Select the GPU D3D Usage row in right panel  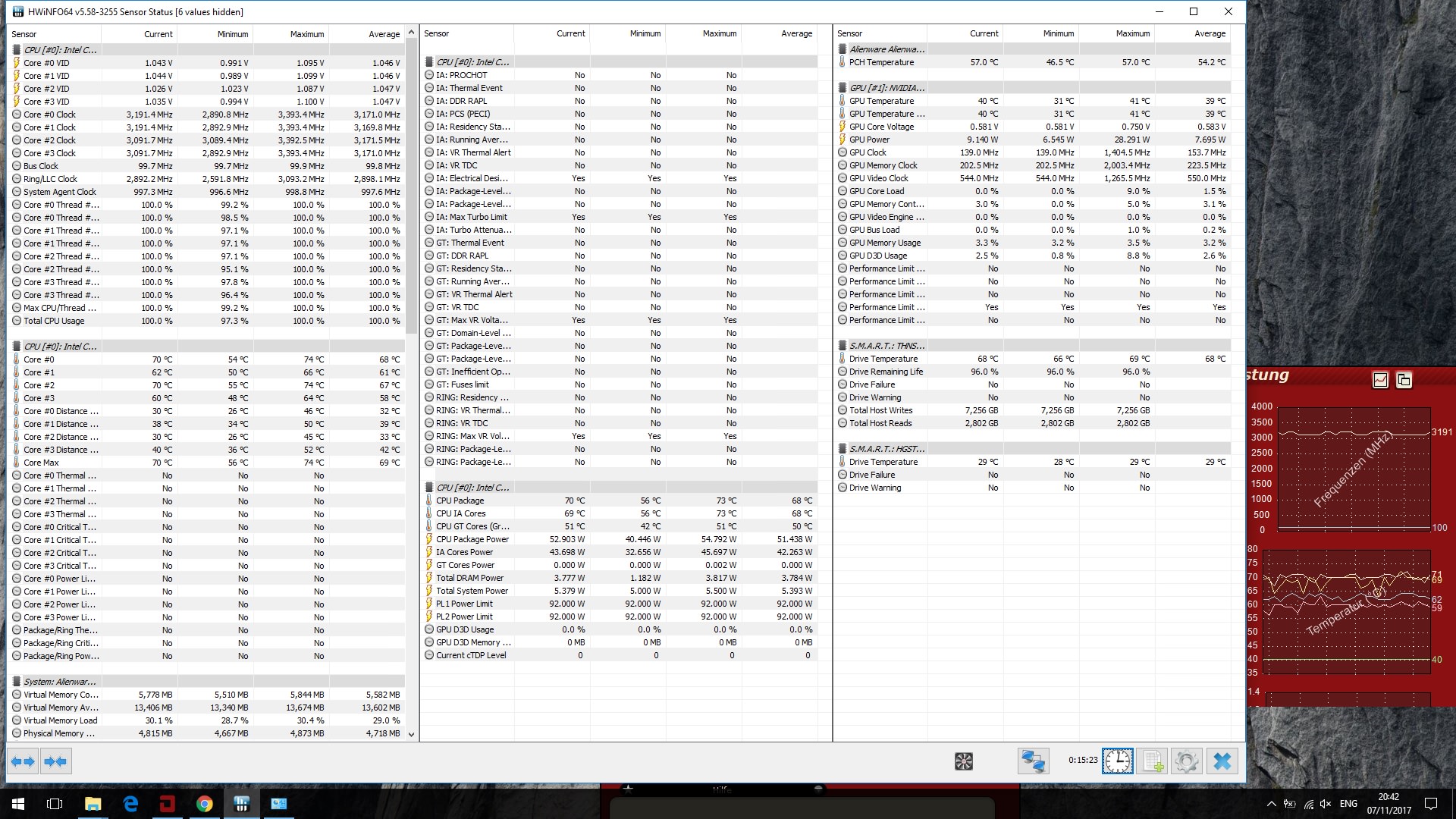point(1033,256)
